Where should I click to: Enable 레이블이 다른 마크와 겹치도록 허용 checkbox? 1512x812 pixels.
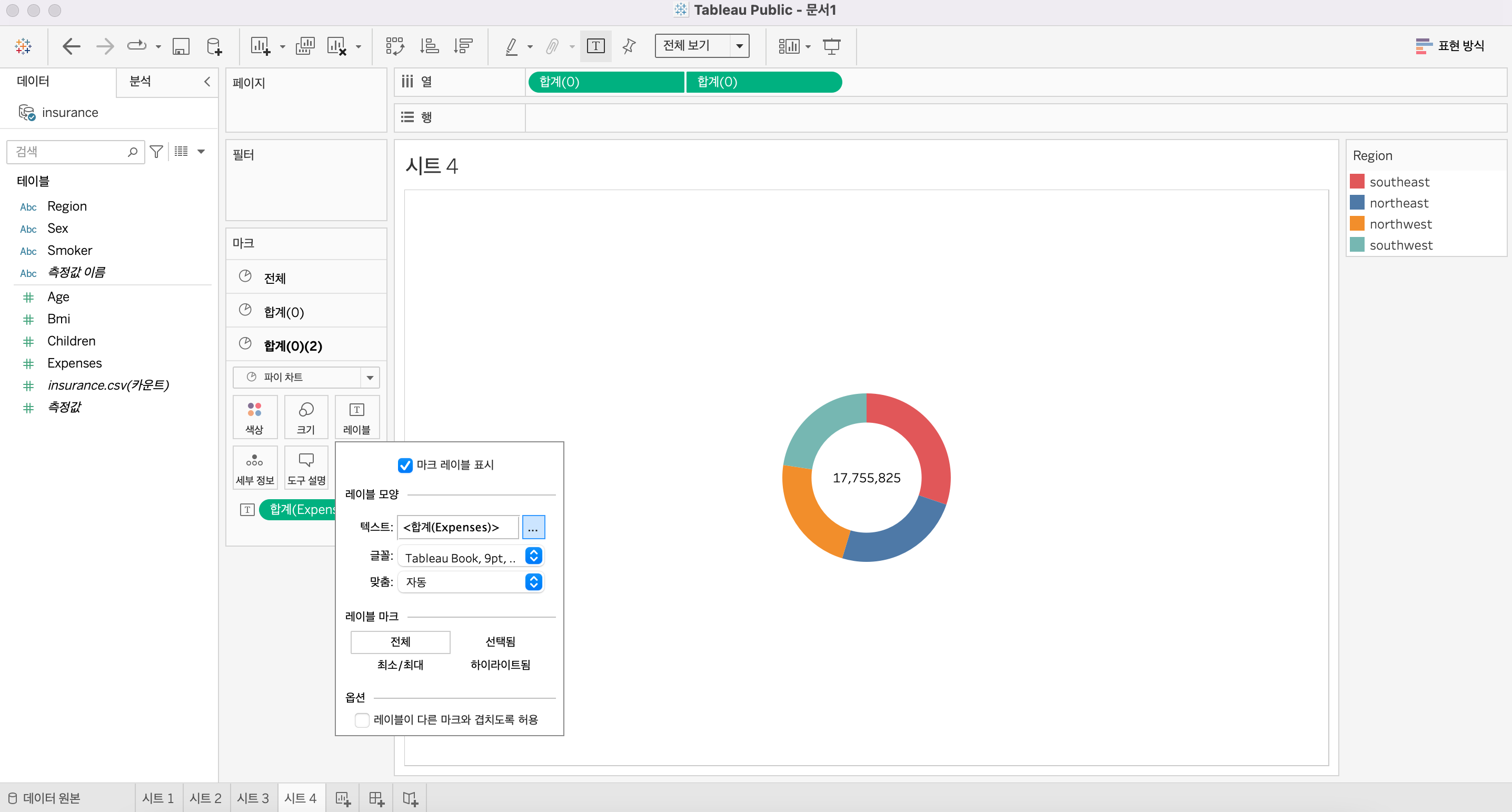362,720
